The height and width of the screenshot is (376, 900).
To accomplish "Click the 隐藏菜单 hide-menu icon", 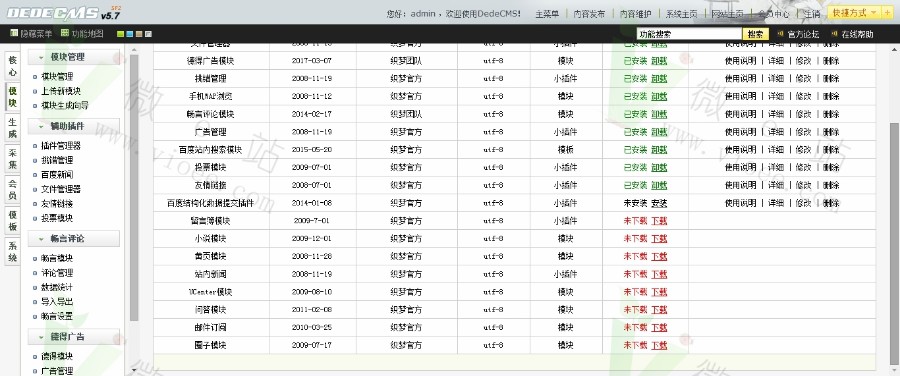I will [14, 33].
